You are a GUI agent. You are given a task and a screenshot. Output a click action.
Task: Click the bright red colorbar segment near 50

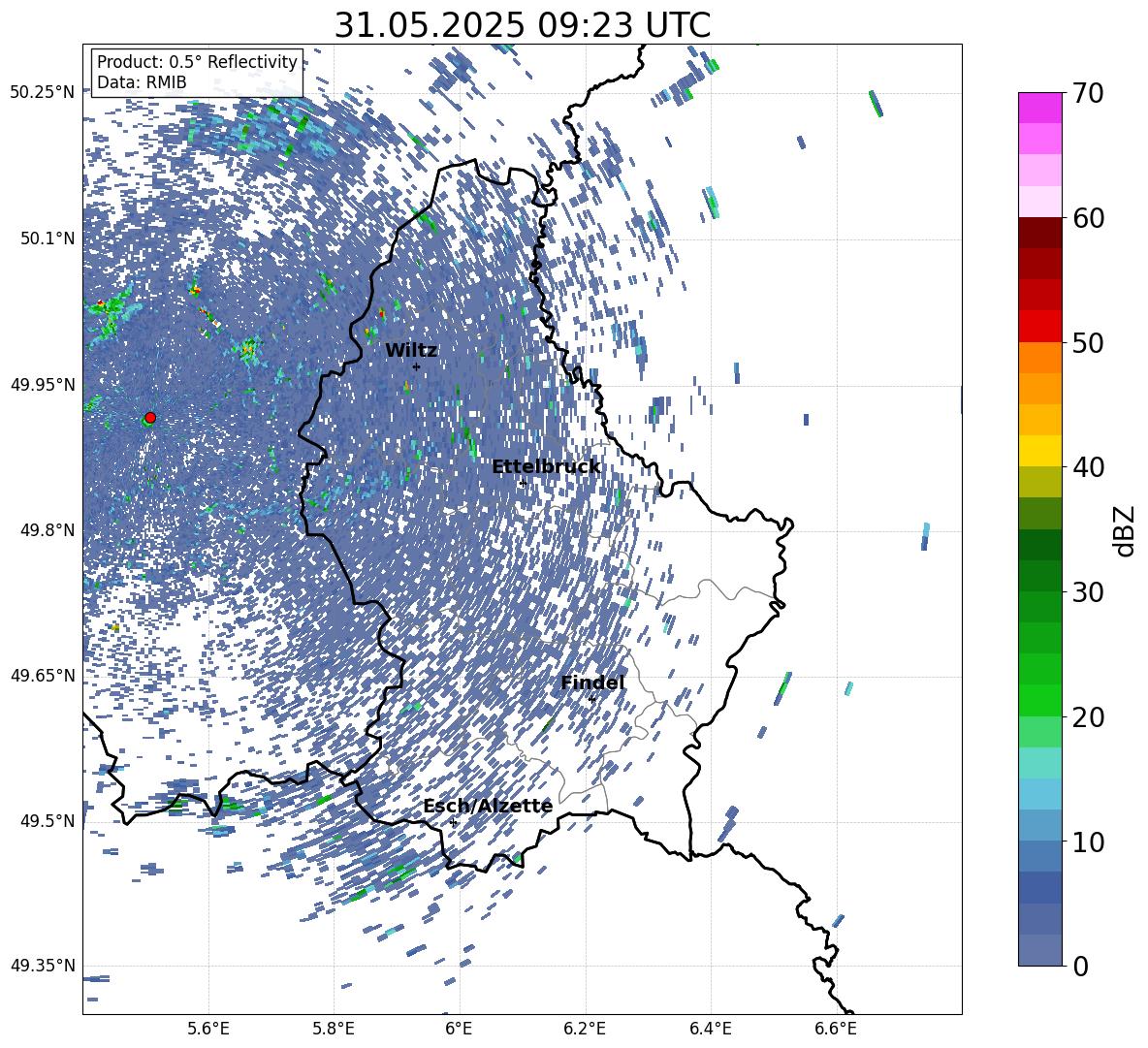[x=1039, y=327]
